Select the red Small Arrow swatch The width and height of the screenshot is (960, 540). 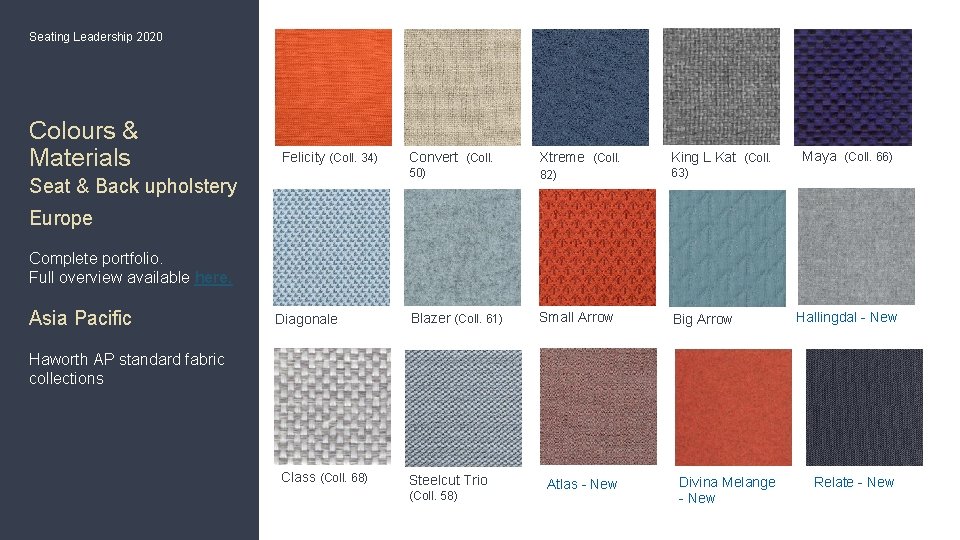597,247
